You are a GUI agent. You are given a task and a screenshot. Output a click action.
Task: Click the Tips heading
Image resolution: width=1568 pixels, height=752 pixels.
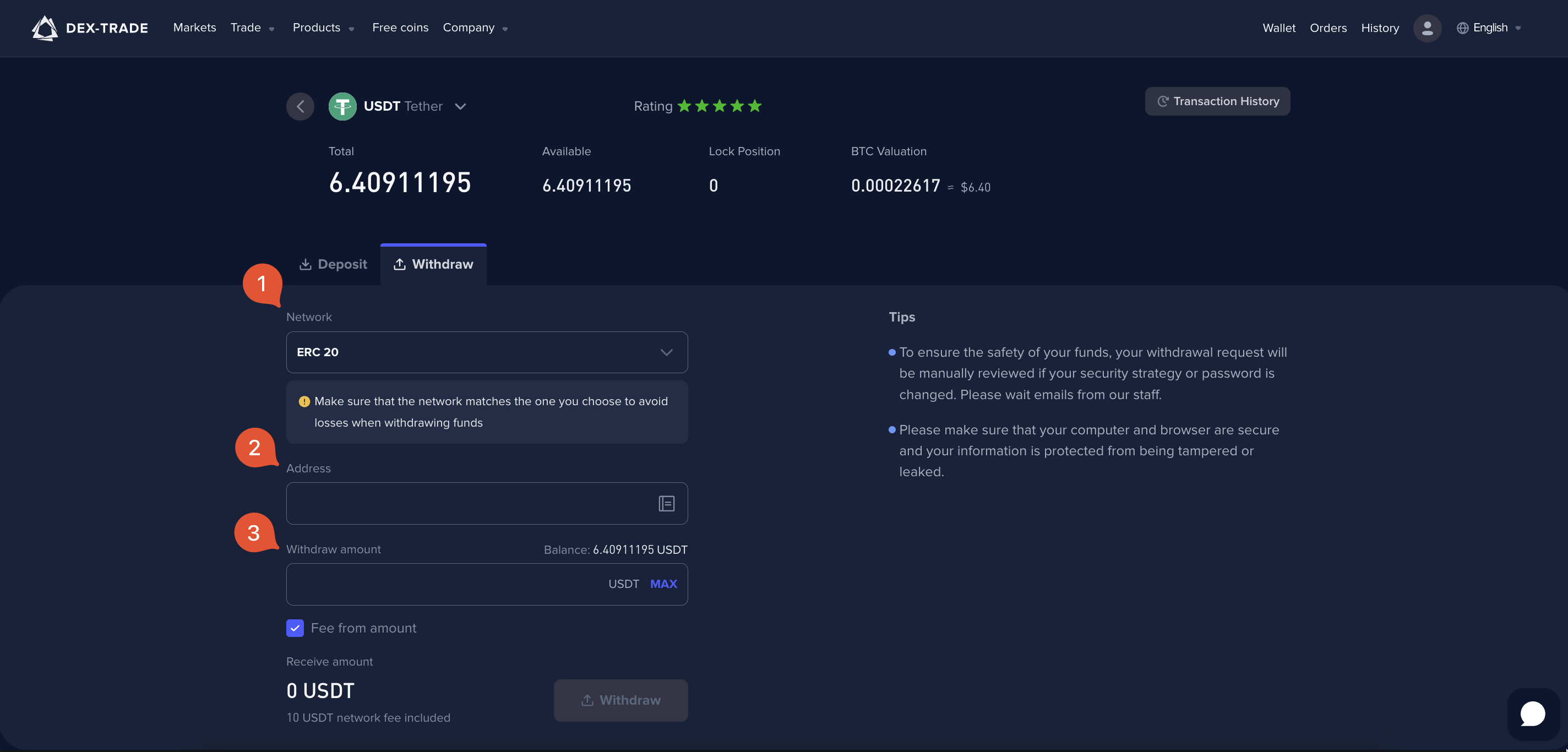click(902, 317)
